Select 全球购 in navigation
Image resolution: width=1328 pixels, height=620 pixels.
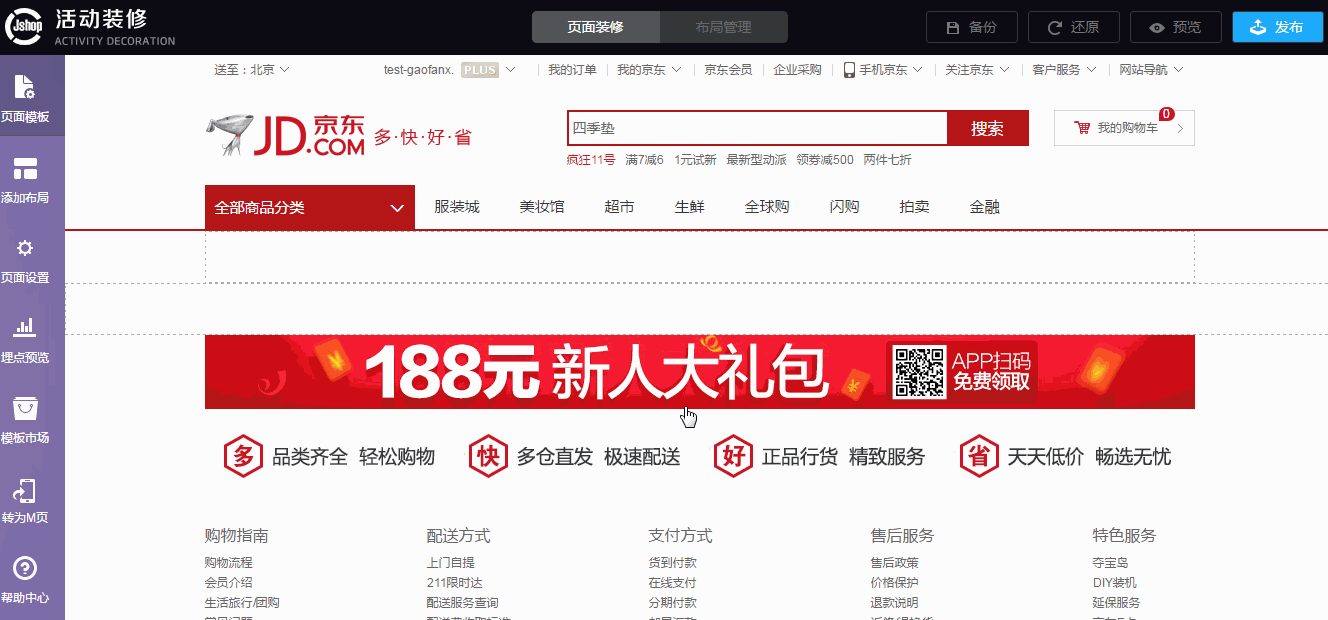click(767, 207)
